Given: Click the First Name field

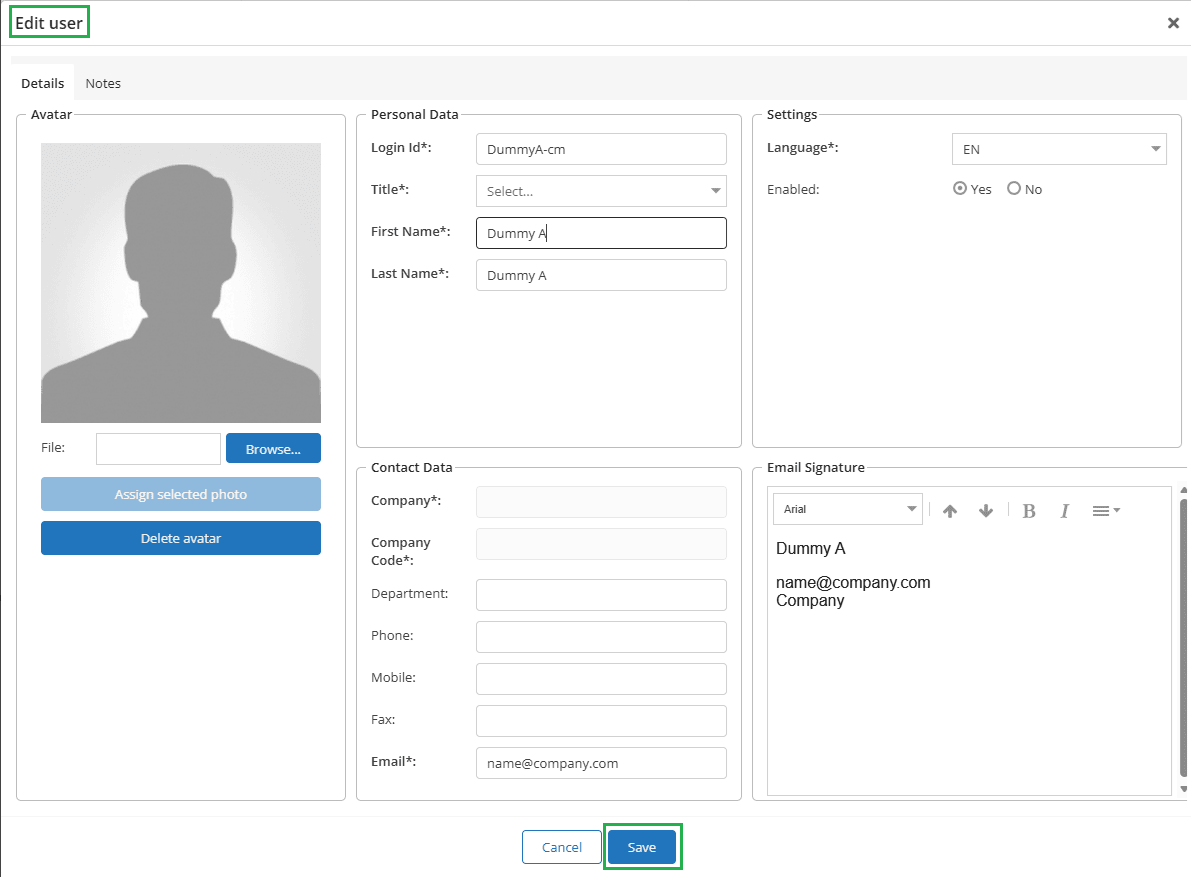Looking at the screenshot, I should (x=602, y=233).
